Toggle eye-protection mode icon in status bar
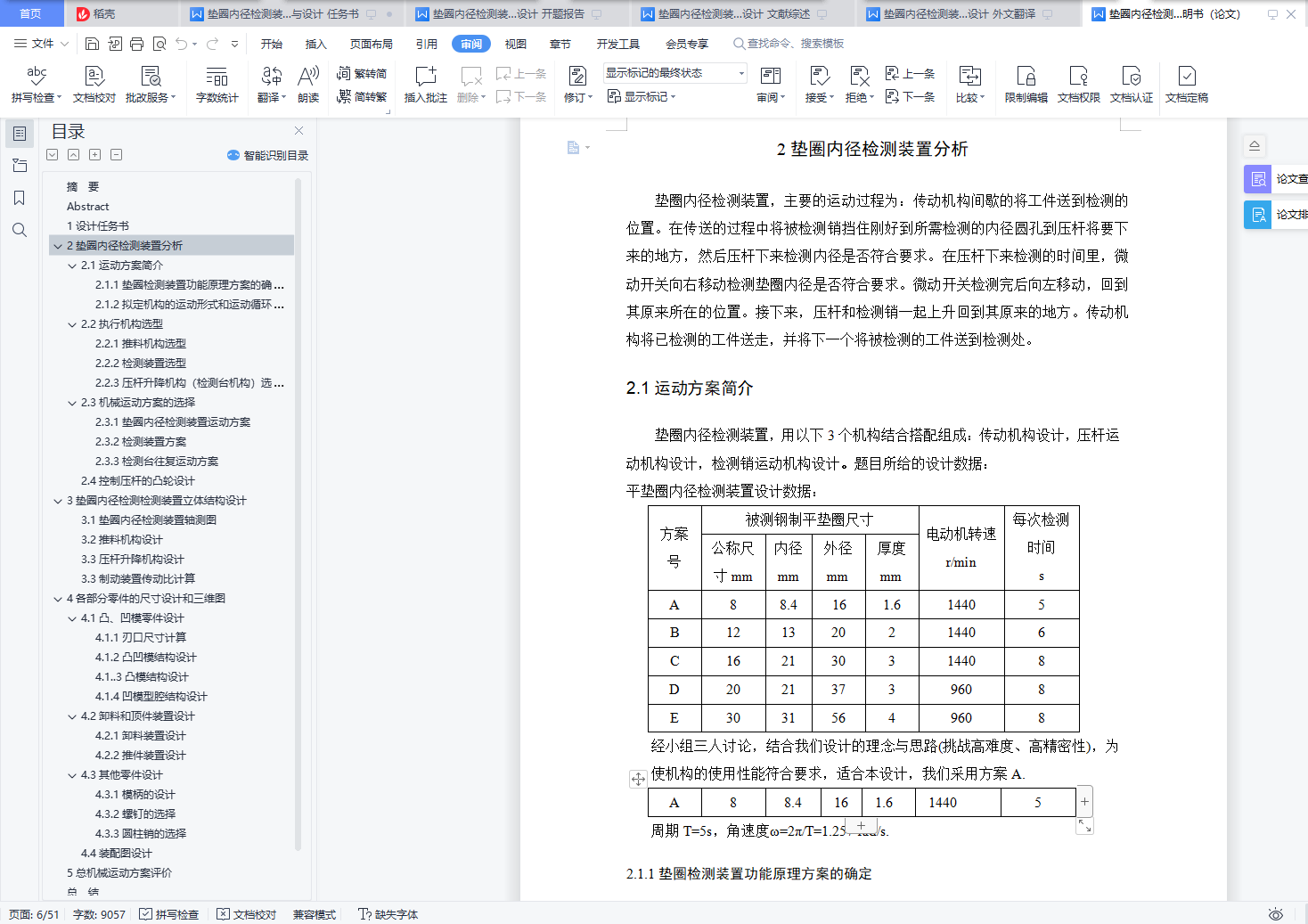Viewport: 1308px width, 924px height. 1276,914
